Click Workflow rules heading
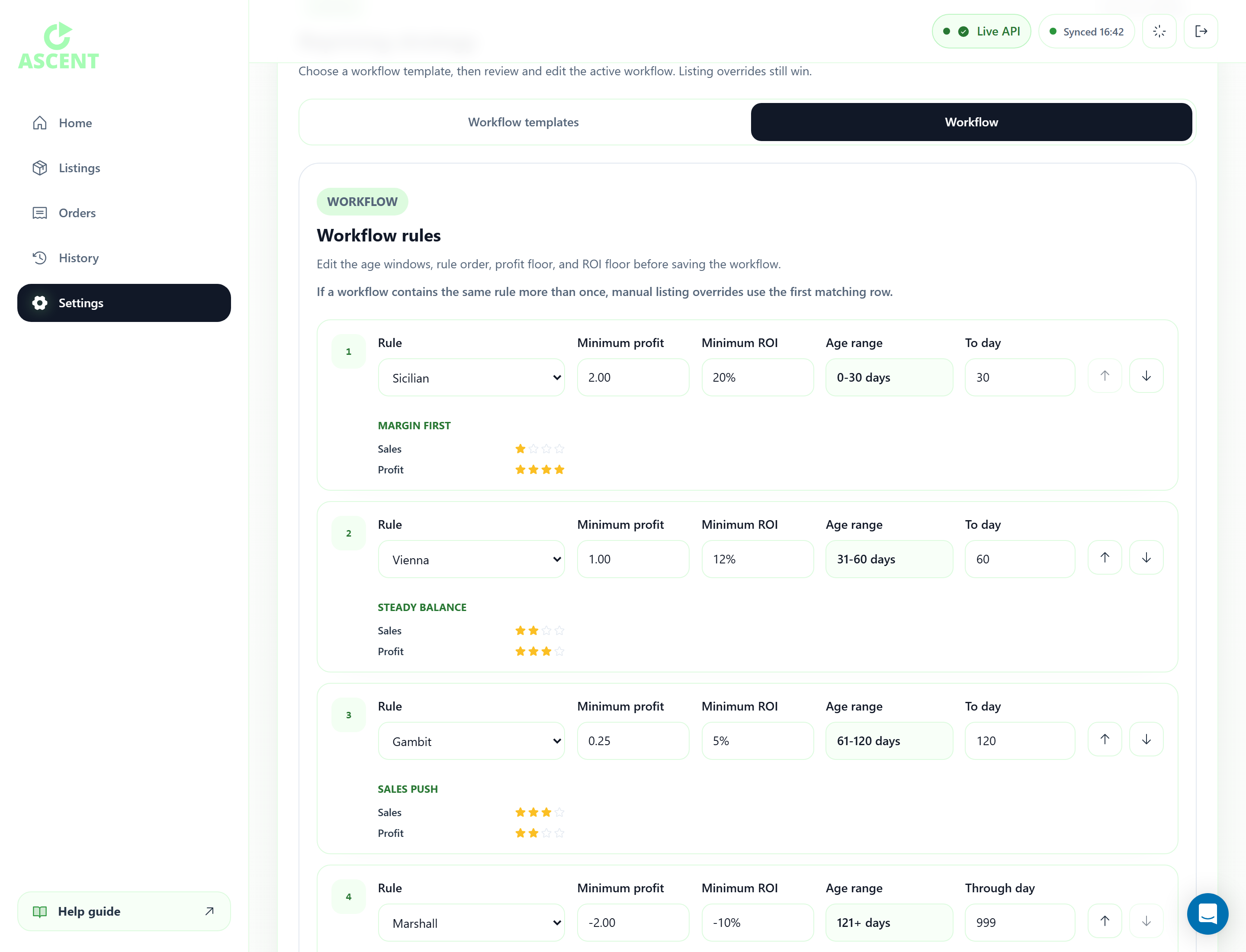The width and height of the screenshot is (1246, 952). pyautogui.click(x=379, y=236)
